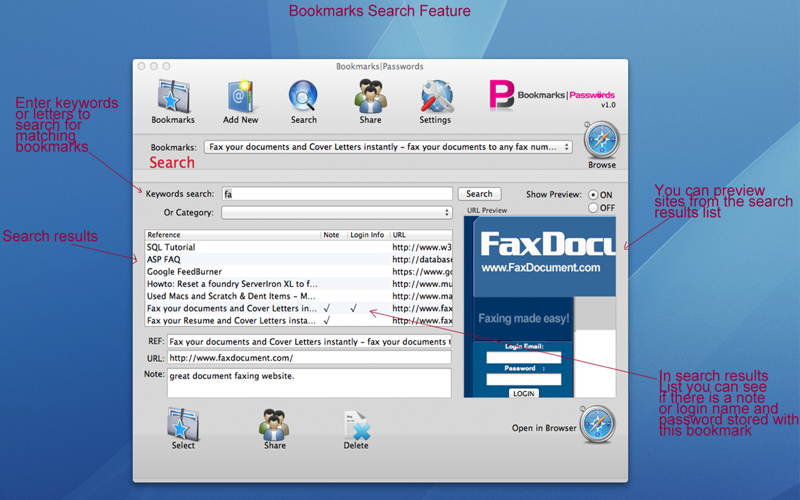This screenshot has width=800, height=500.
Task: Click the Select bookmark folder icon
Action: 183,424
